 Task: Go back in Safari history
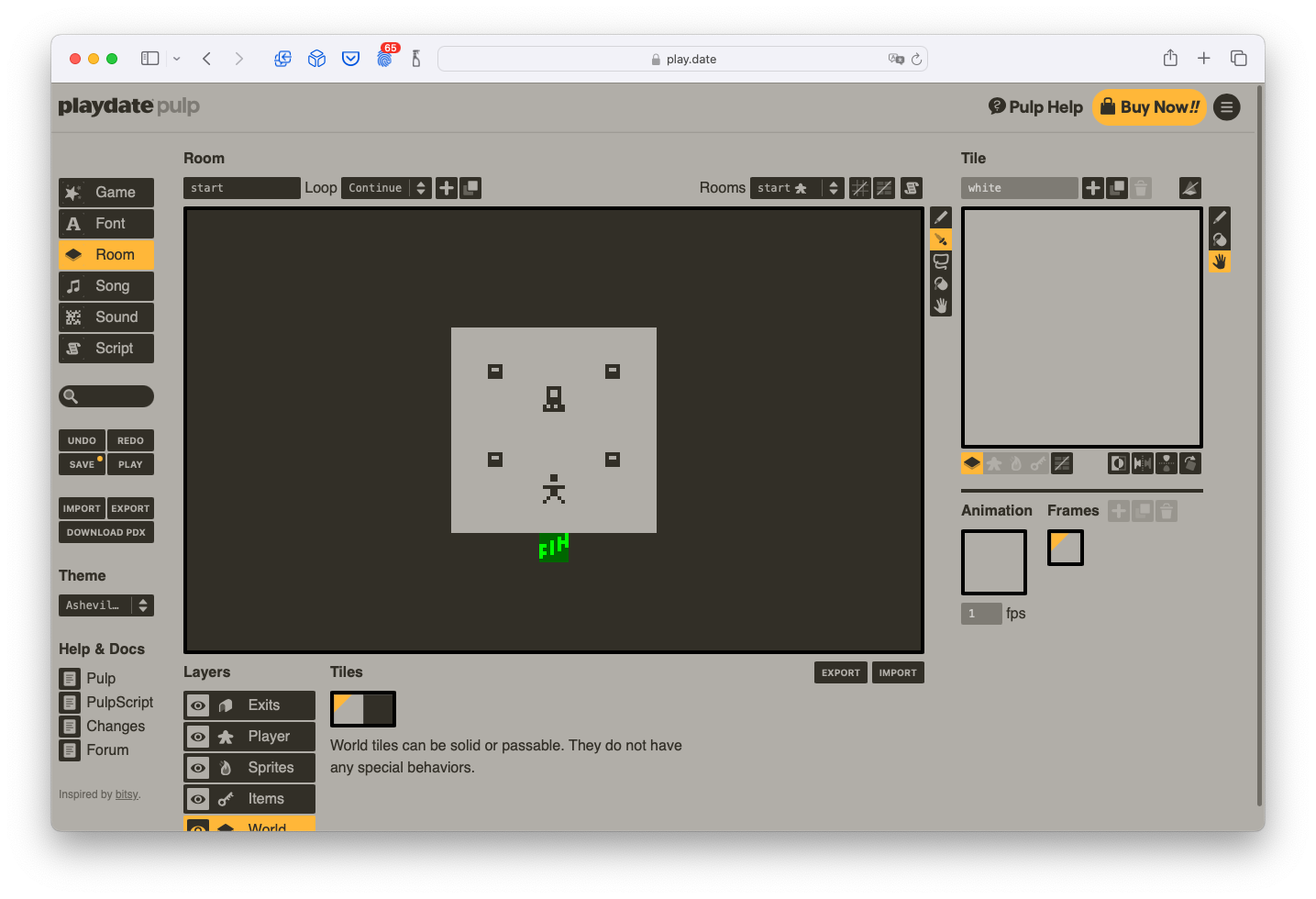207,59
